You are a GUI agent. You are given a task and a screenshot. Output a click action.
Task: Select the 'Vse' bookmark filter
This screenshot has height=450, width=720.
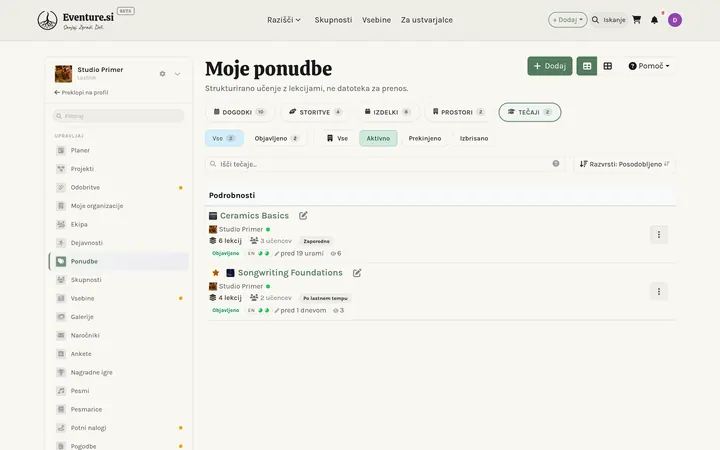(338, 138)
